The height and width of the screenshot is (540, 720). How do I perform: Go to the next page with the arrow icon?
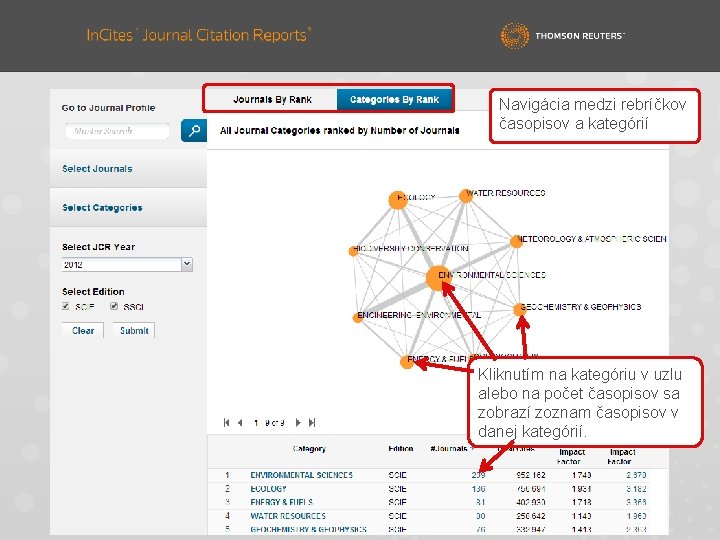pyautogui.click(x=298, y=422)
